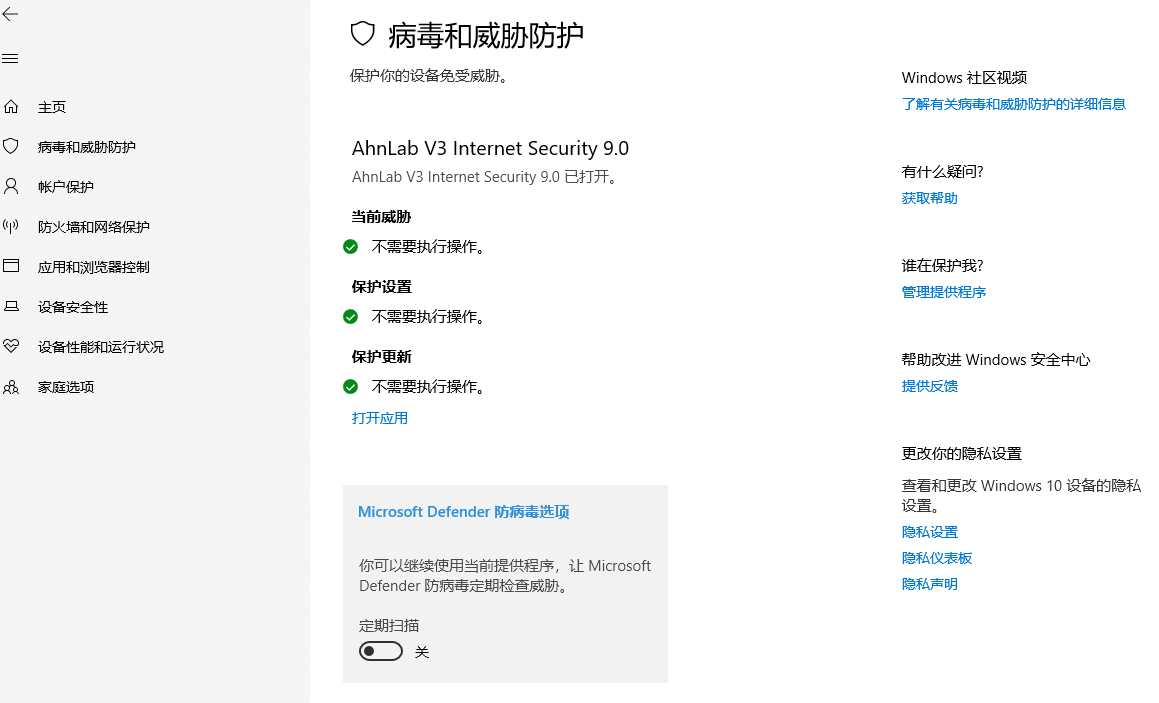The height and width of the screenshot is (703, 1159).
Task: Expand the navigation via hamburger menu
Action: 10,58
